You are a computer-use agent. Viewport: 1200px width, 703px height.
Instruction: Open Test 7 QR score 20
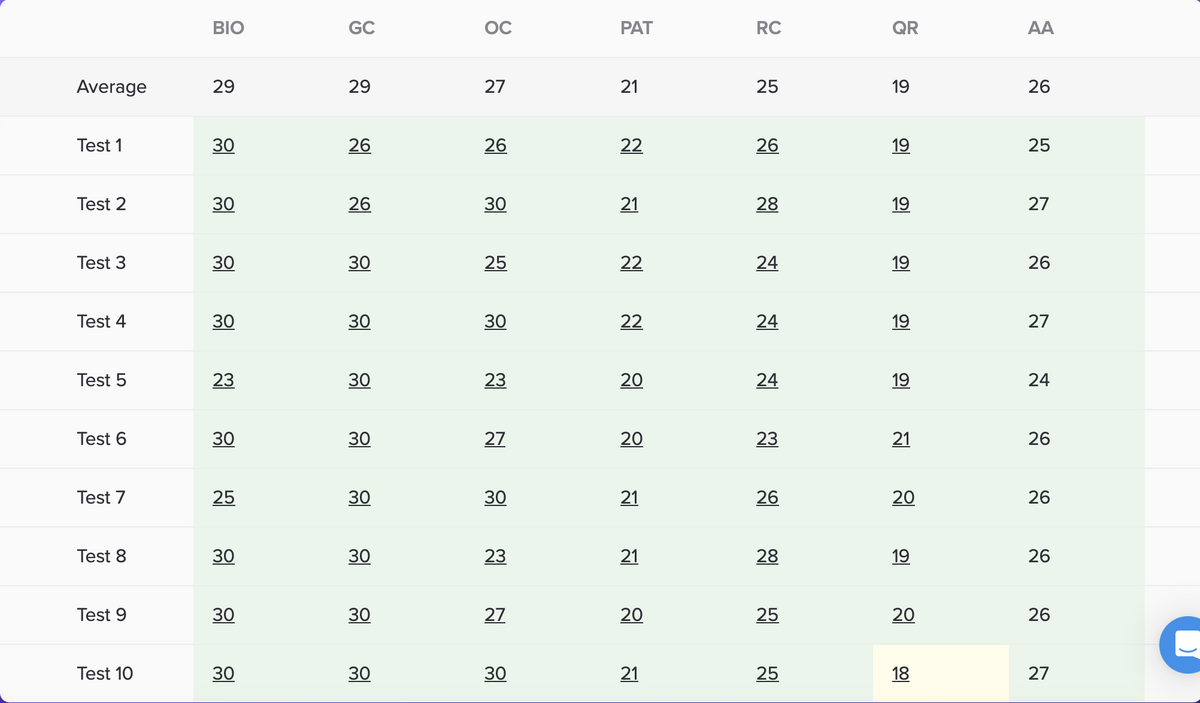(x=903, y=498)
